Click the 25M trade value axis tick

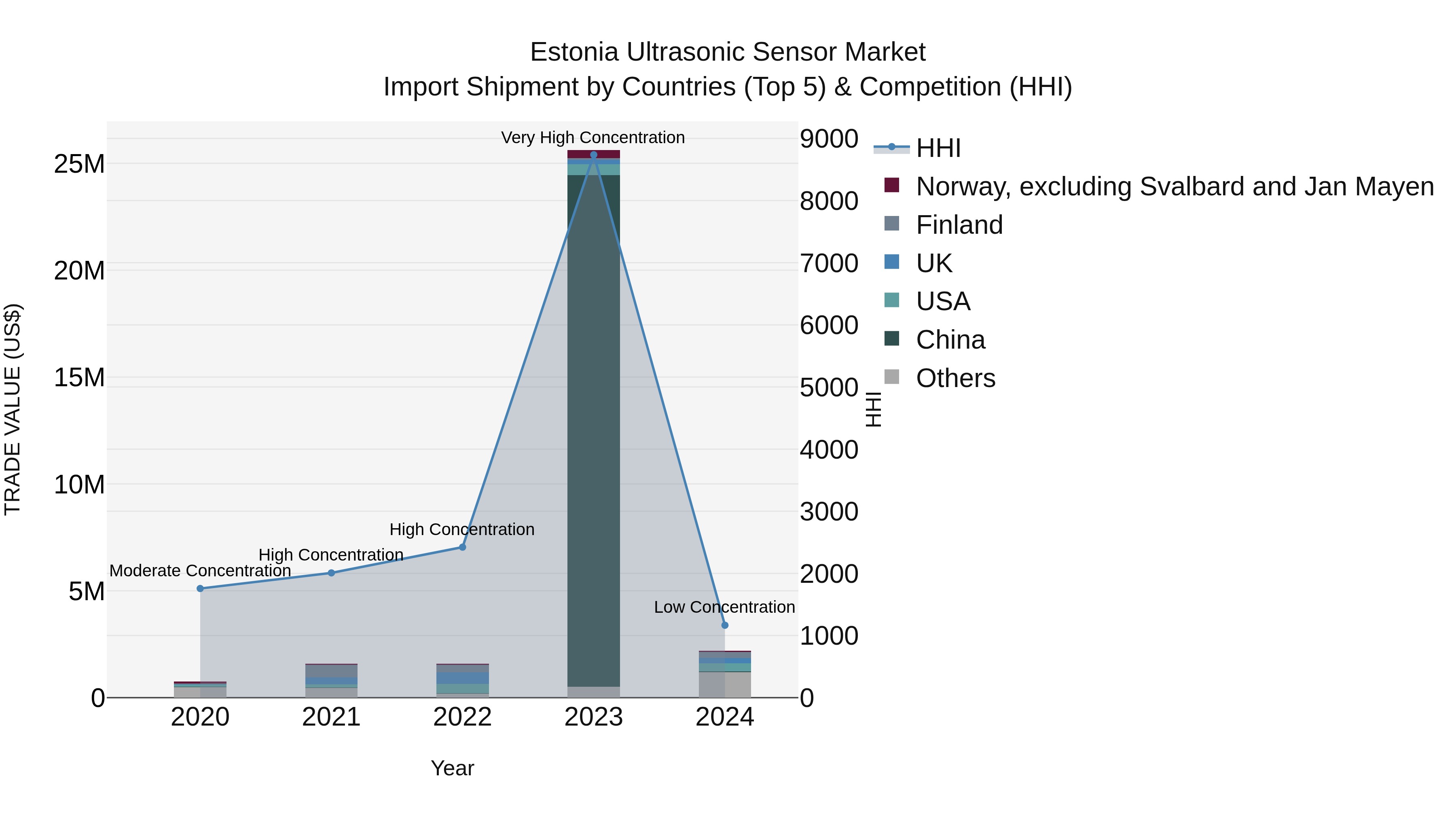(x=79, y=164)
